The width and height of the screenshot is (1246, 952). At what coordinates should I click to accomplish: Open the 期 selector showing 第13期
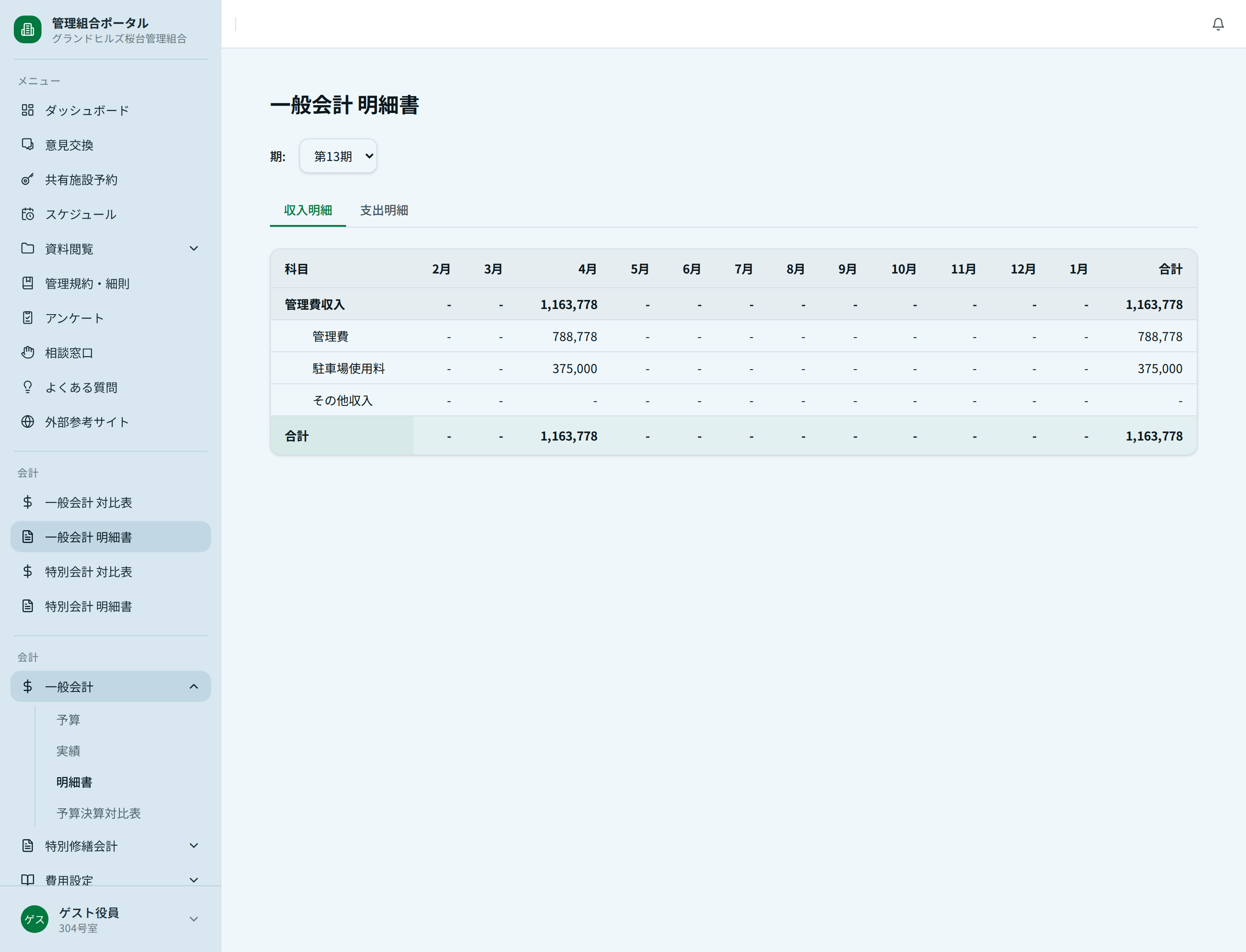click(x=338, y=156)
